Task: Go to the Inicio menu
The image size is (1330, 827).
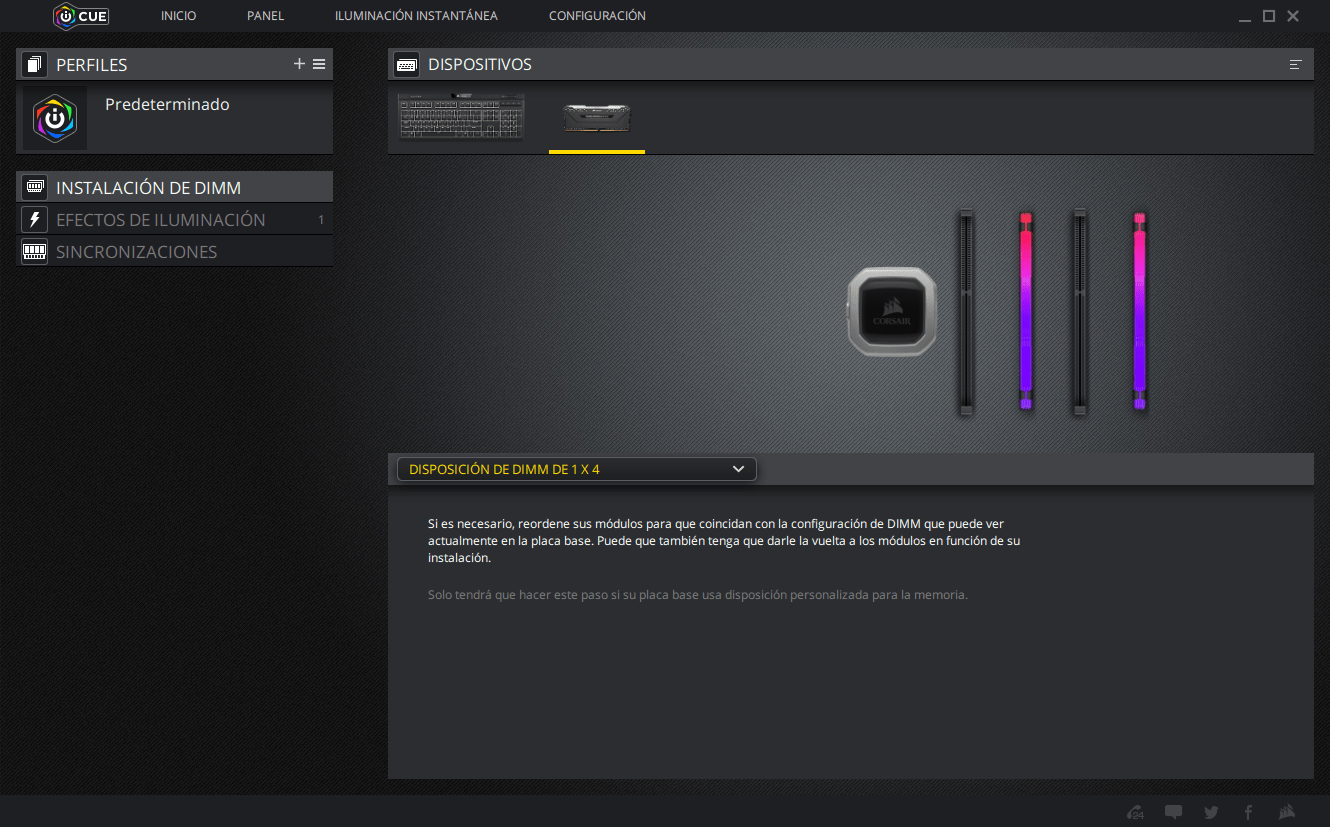Action: click(179, 16)
